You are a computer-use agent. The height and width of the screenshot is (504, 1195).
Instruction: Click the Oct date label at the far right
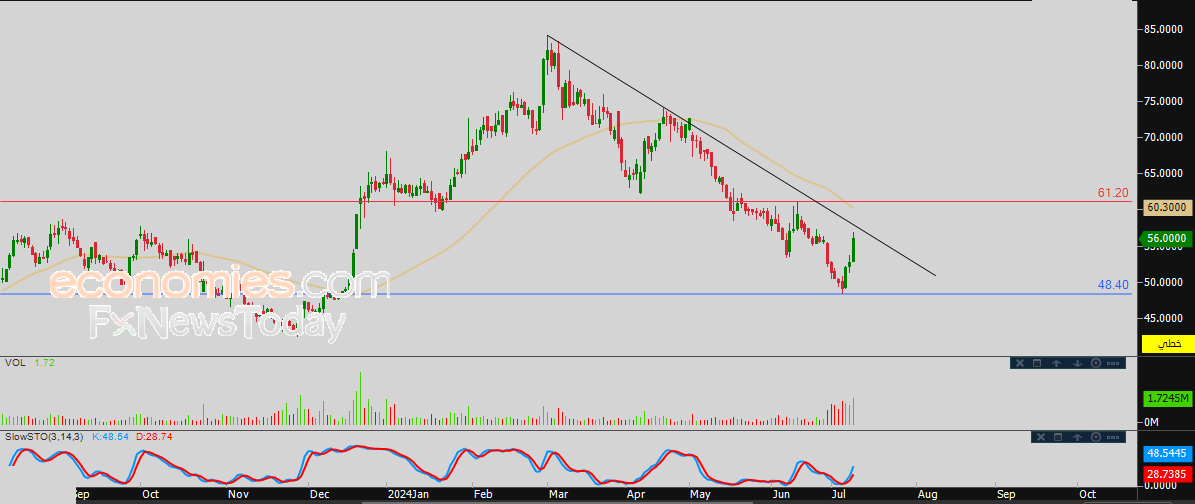click(x=1087, y=494)
